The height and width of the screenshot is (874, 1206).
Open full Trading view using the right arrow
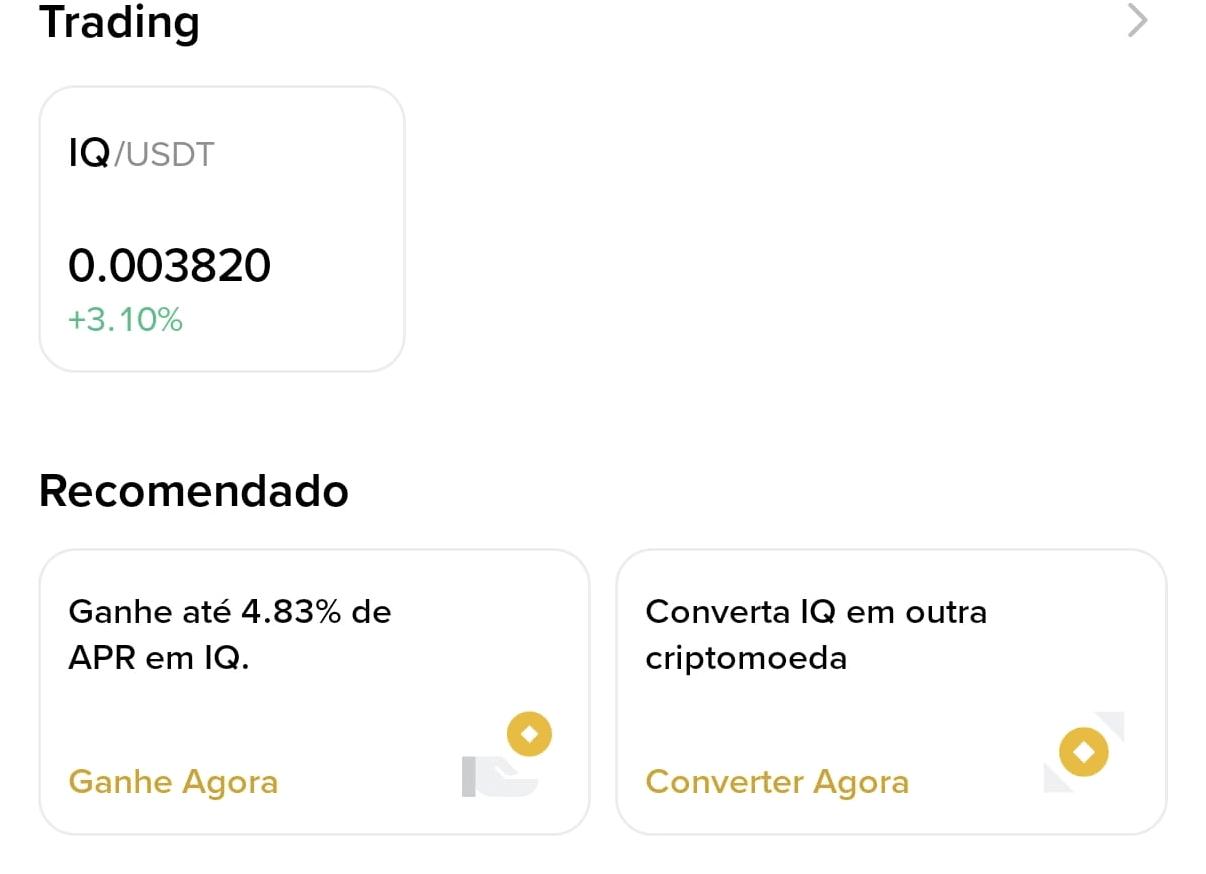pos(1136,20)
